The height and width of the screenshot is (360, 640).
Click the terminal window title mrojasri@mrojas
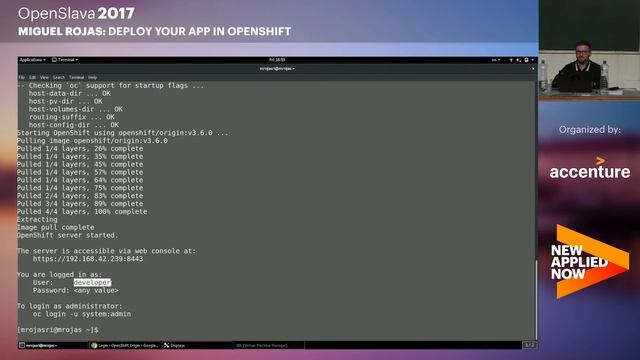277,69
